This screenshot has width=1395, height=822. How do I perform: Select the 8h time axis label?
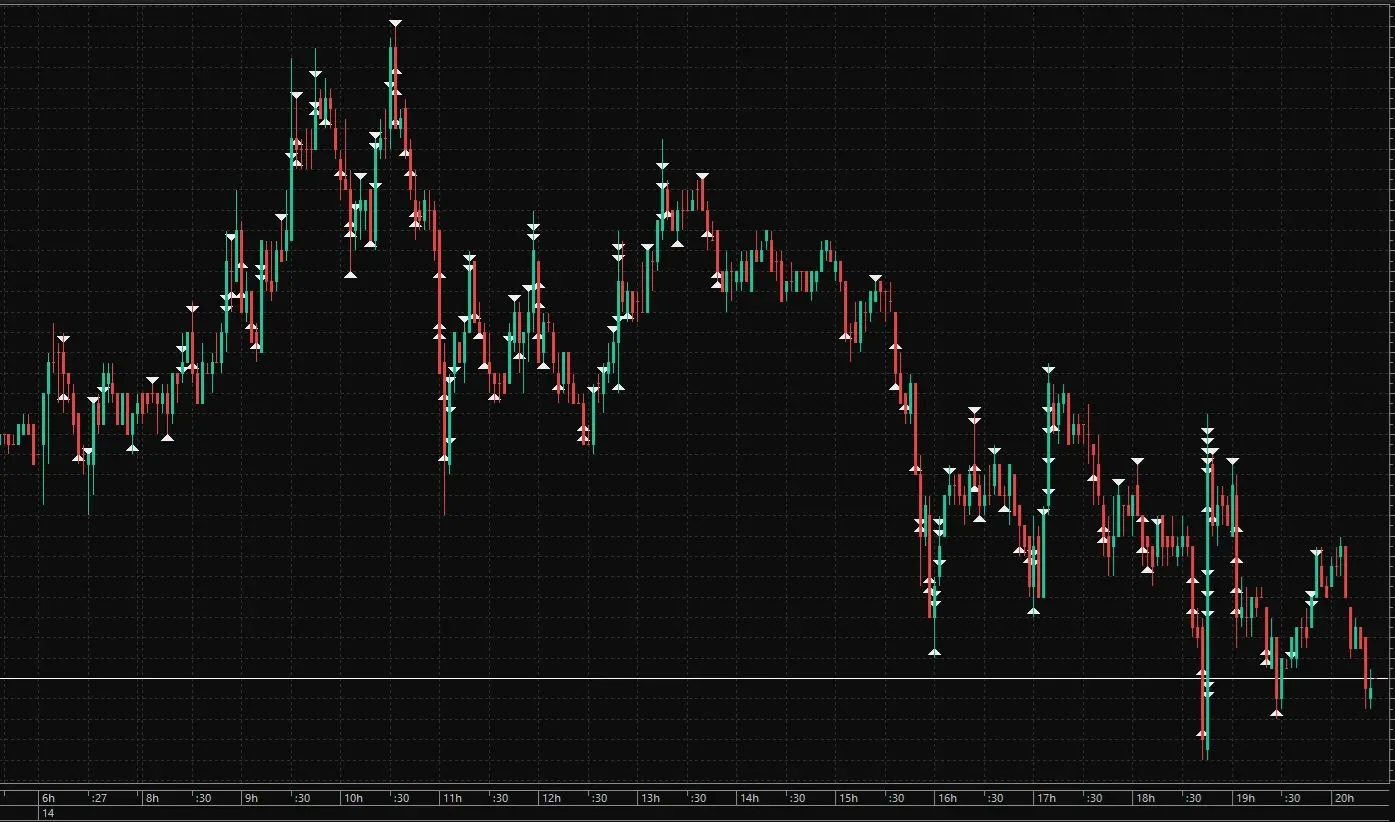coord(152,798)
